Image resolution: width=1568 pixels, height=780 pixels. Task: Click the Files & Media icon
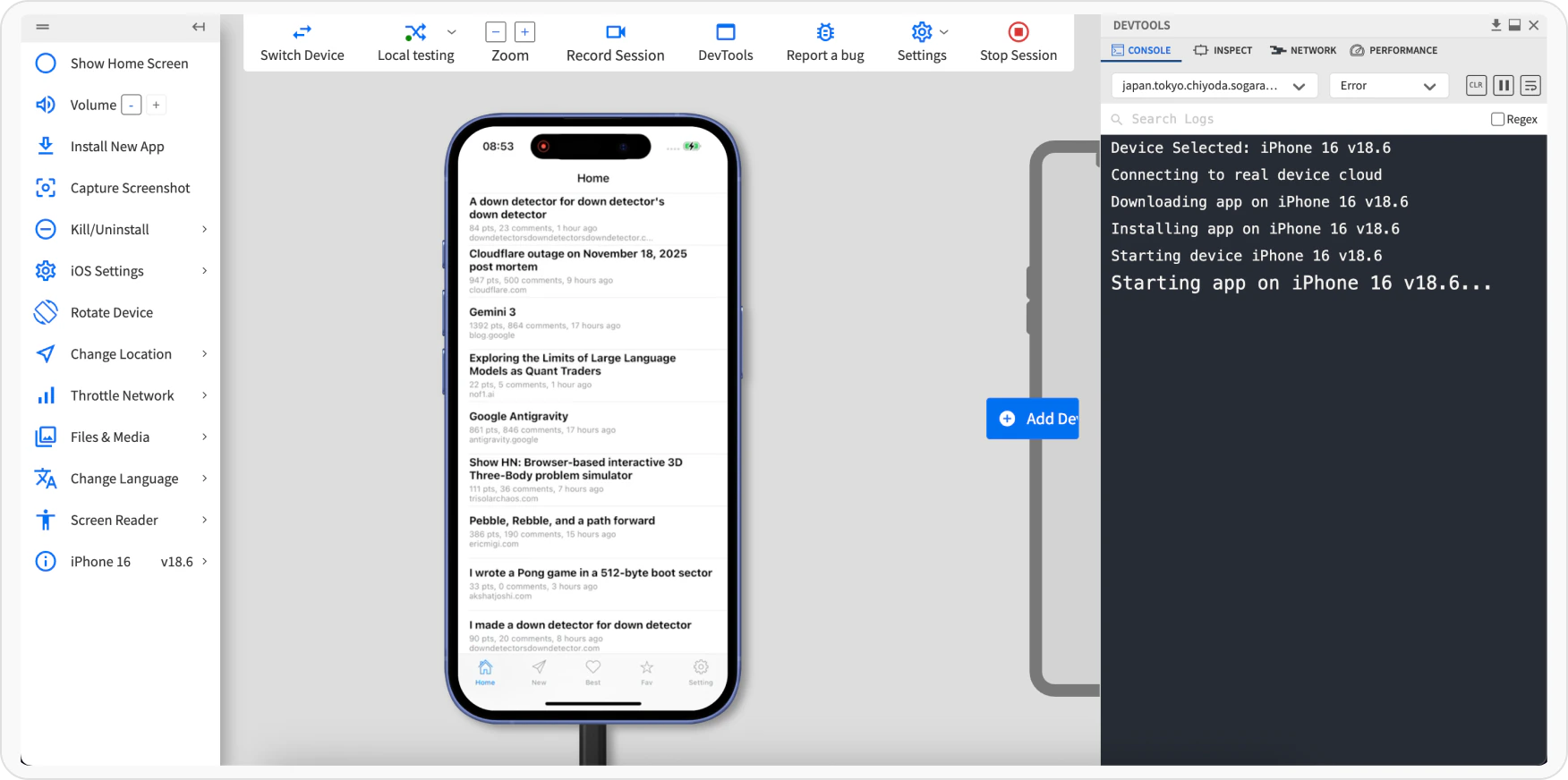(x=46, y=437)
